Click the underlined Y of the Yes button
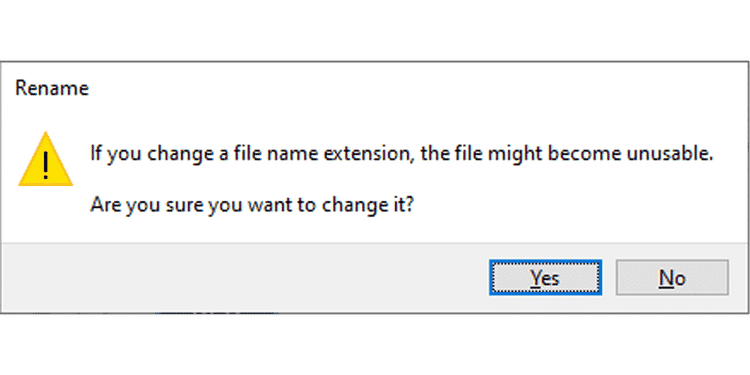 [x=535, y=277]
